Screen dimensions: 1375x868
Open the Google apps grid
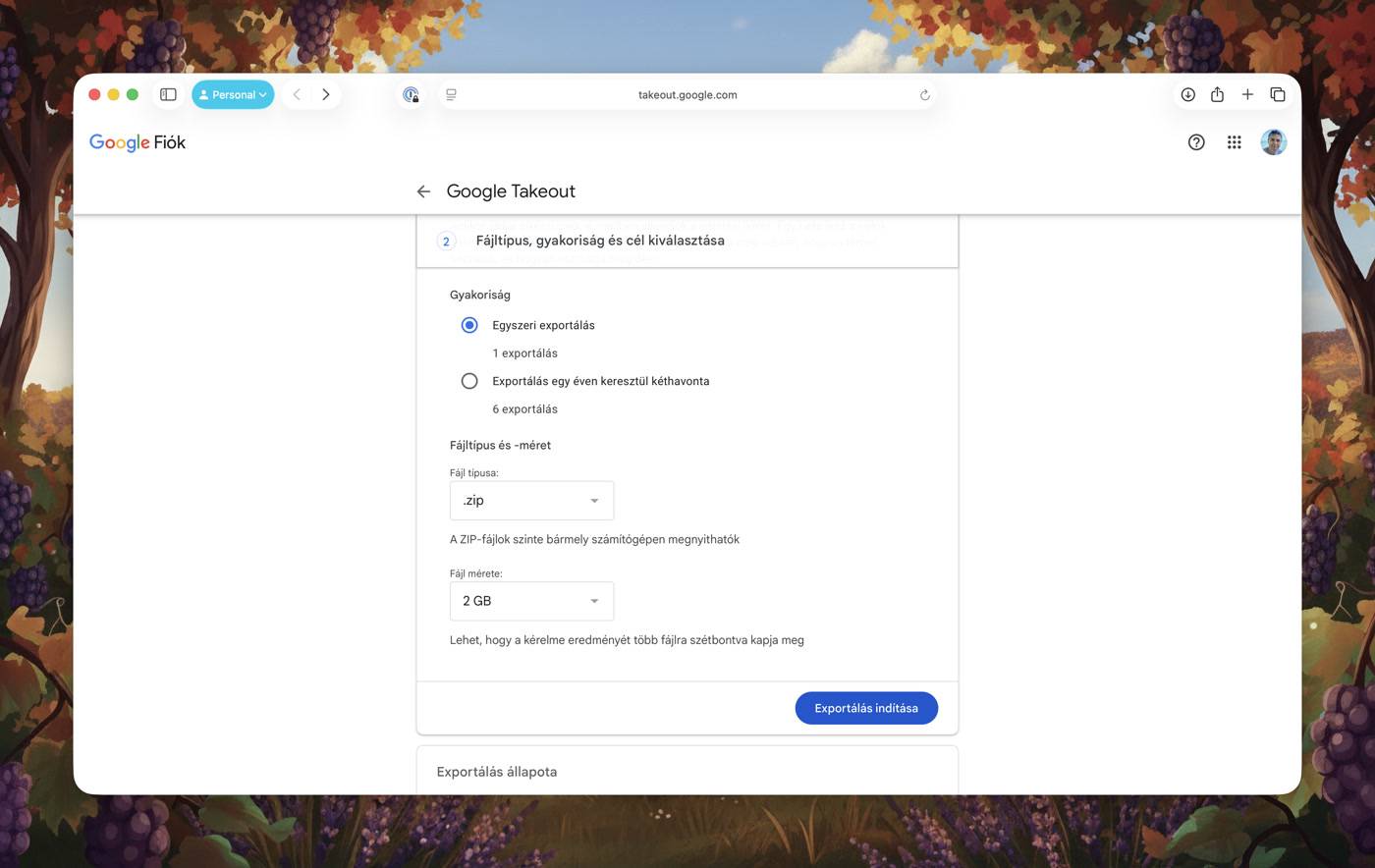click(x=1235, y=142)
